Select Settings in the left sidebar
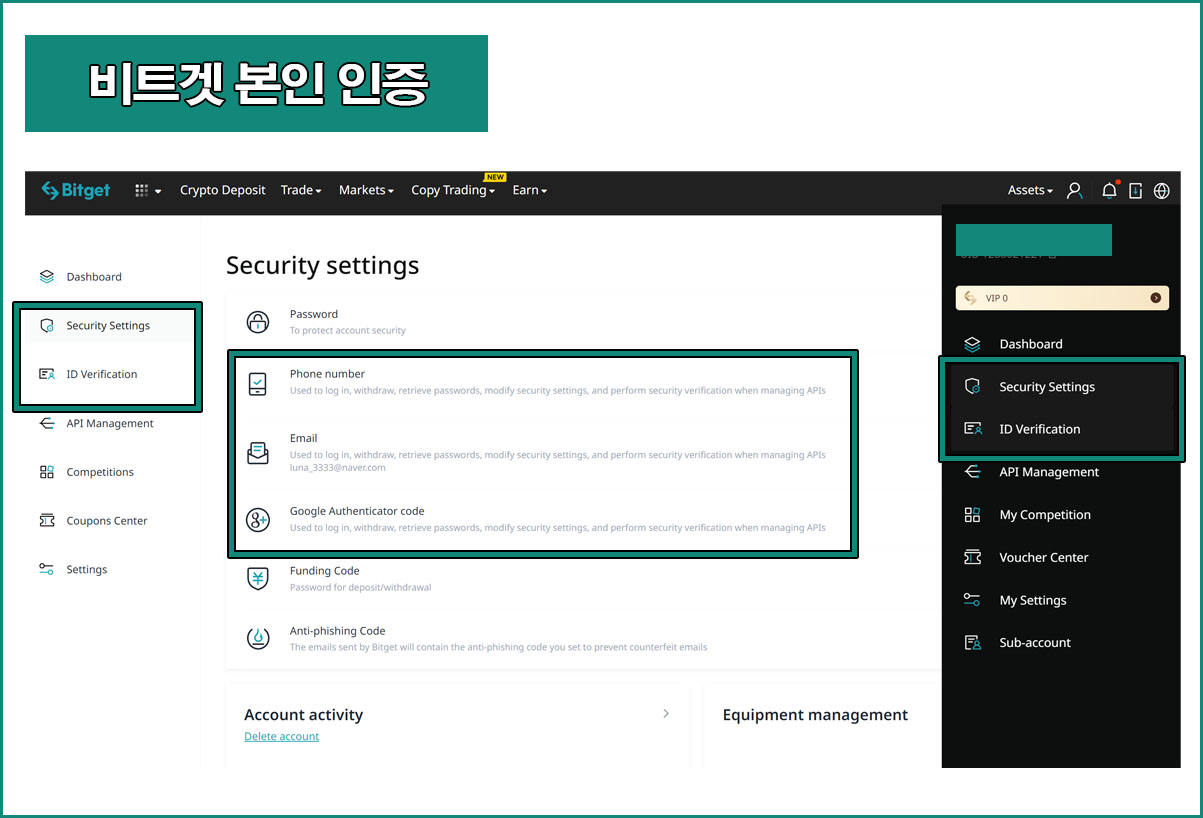Image resolution: width=1203 pixels, height=818 pixels. pos(87,569)
